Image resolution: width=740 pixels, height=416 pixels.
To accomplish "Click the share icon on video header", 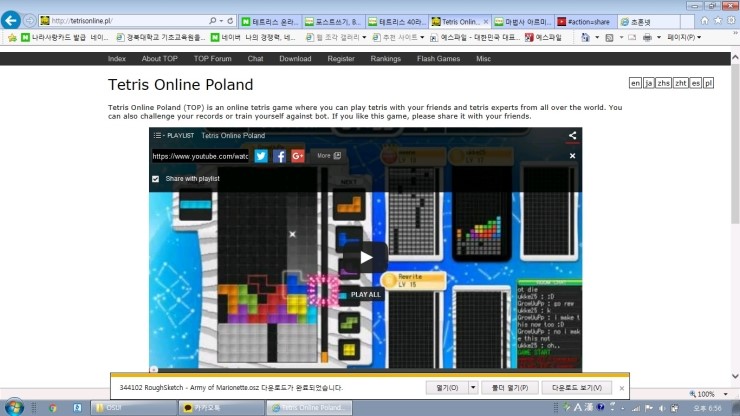I will point(572,136).
